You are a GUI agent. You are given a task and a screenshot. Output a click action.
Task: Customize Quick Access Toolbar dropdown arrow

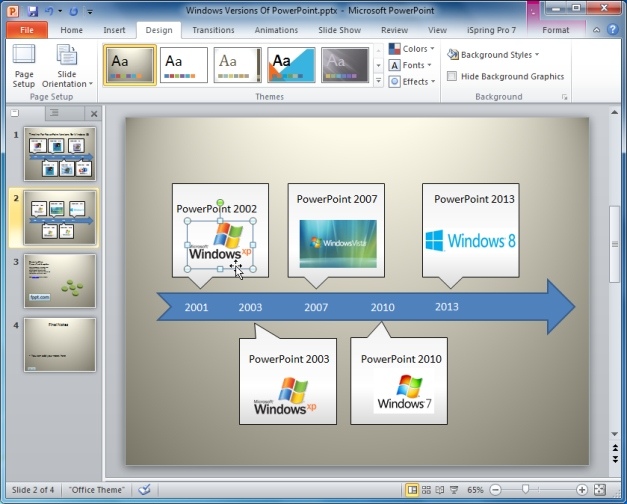coord(90,12)
